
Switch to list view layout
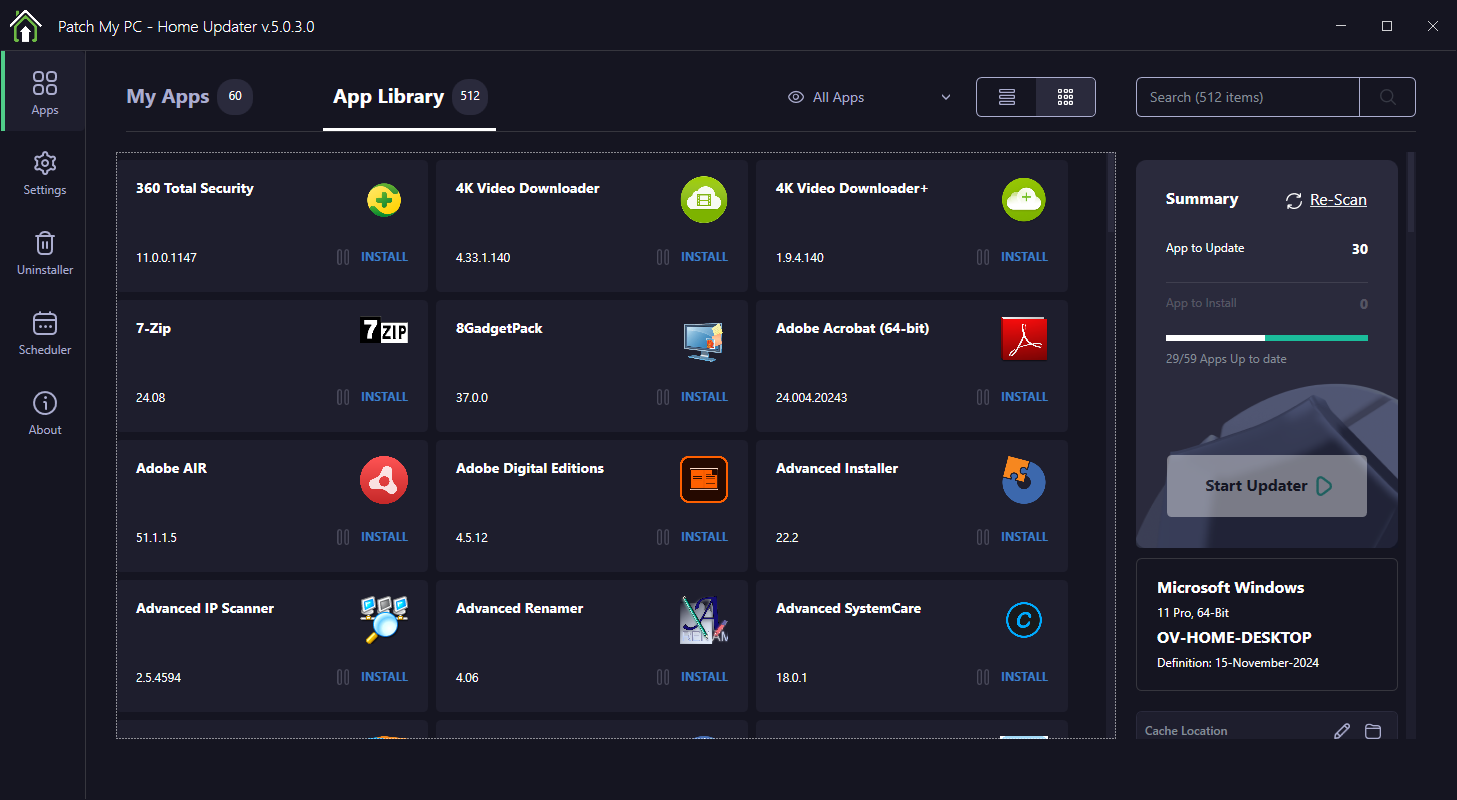tap(1007, 97)
